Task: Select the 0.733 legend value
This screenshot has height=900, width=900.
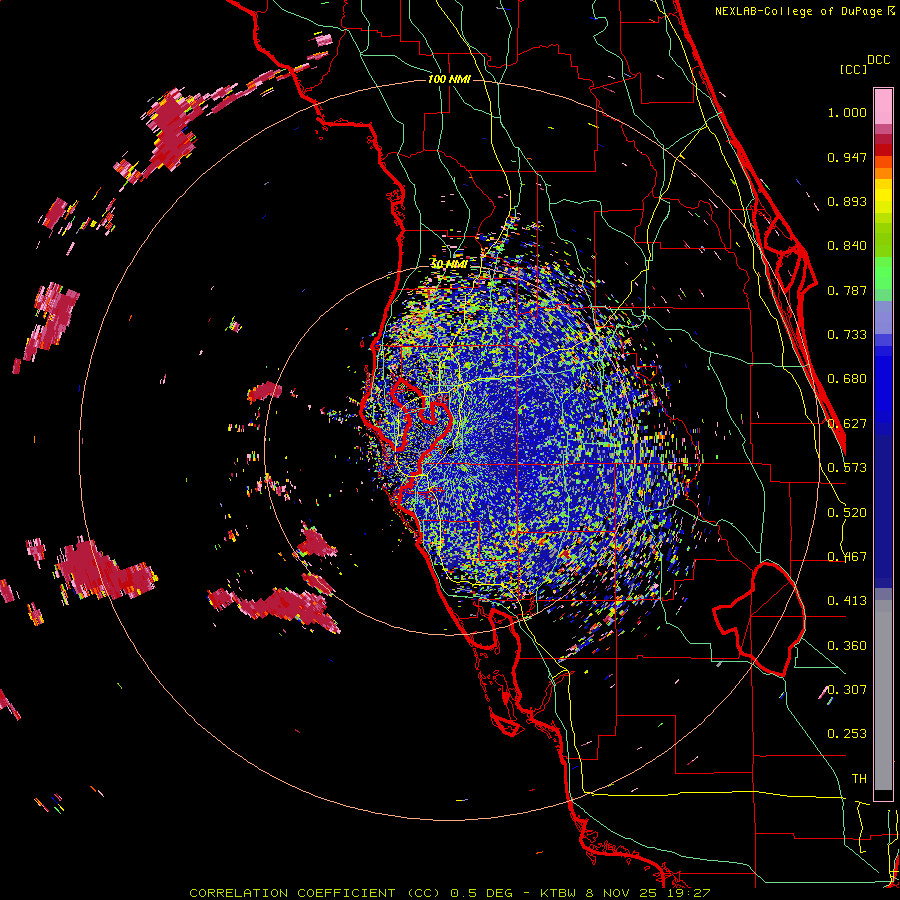Action: [847, 335]
